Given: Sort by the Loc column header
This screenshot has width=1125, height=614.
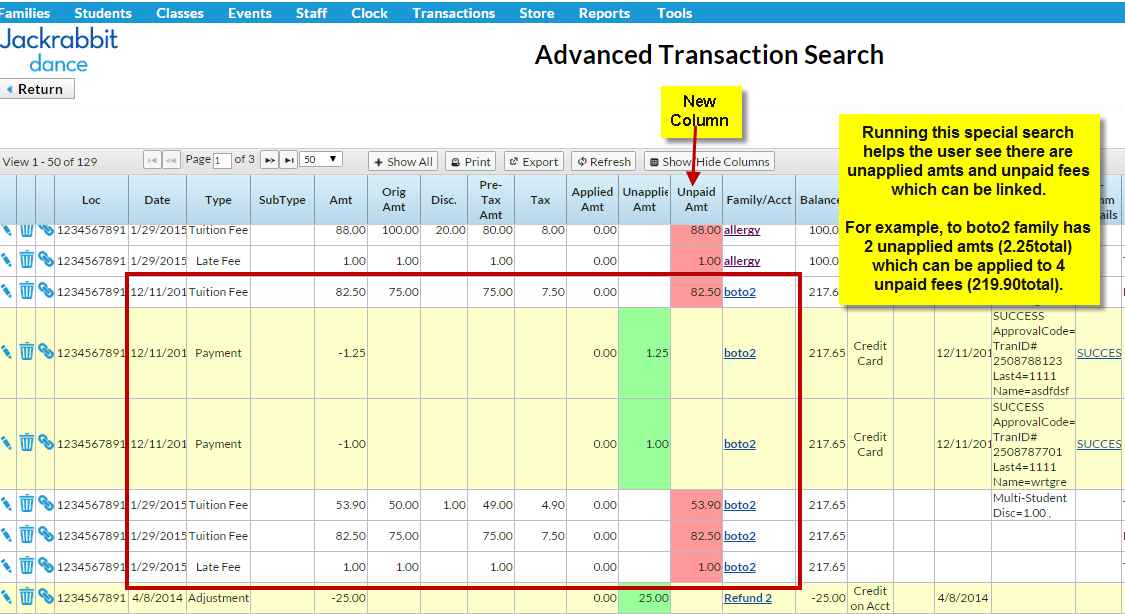Looking at the screenshot, I should pyautogui.click(x=91, y=200).
